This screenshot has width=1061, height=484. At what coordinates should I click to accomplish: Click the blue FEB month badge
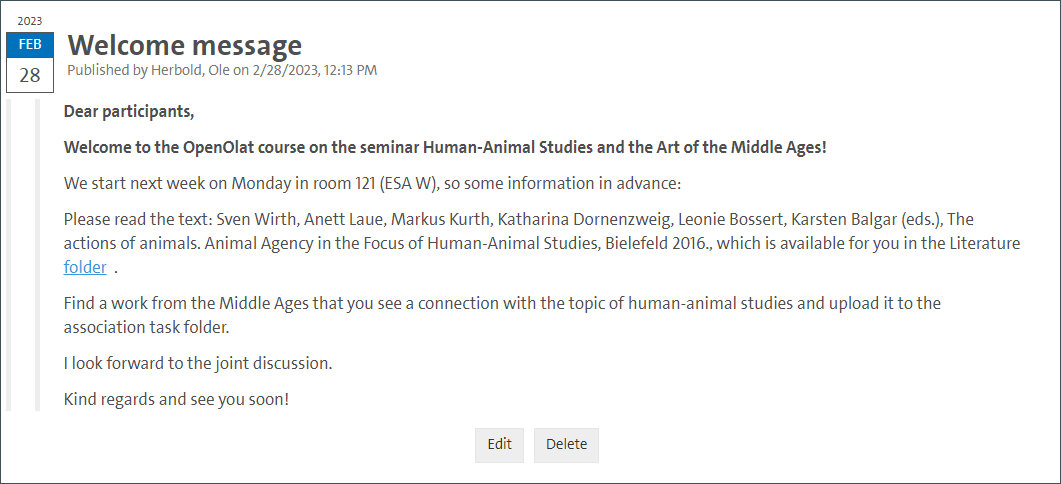tap(30, 45)
